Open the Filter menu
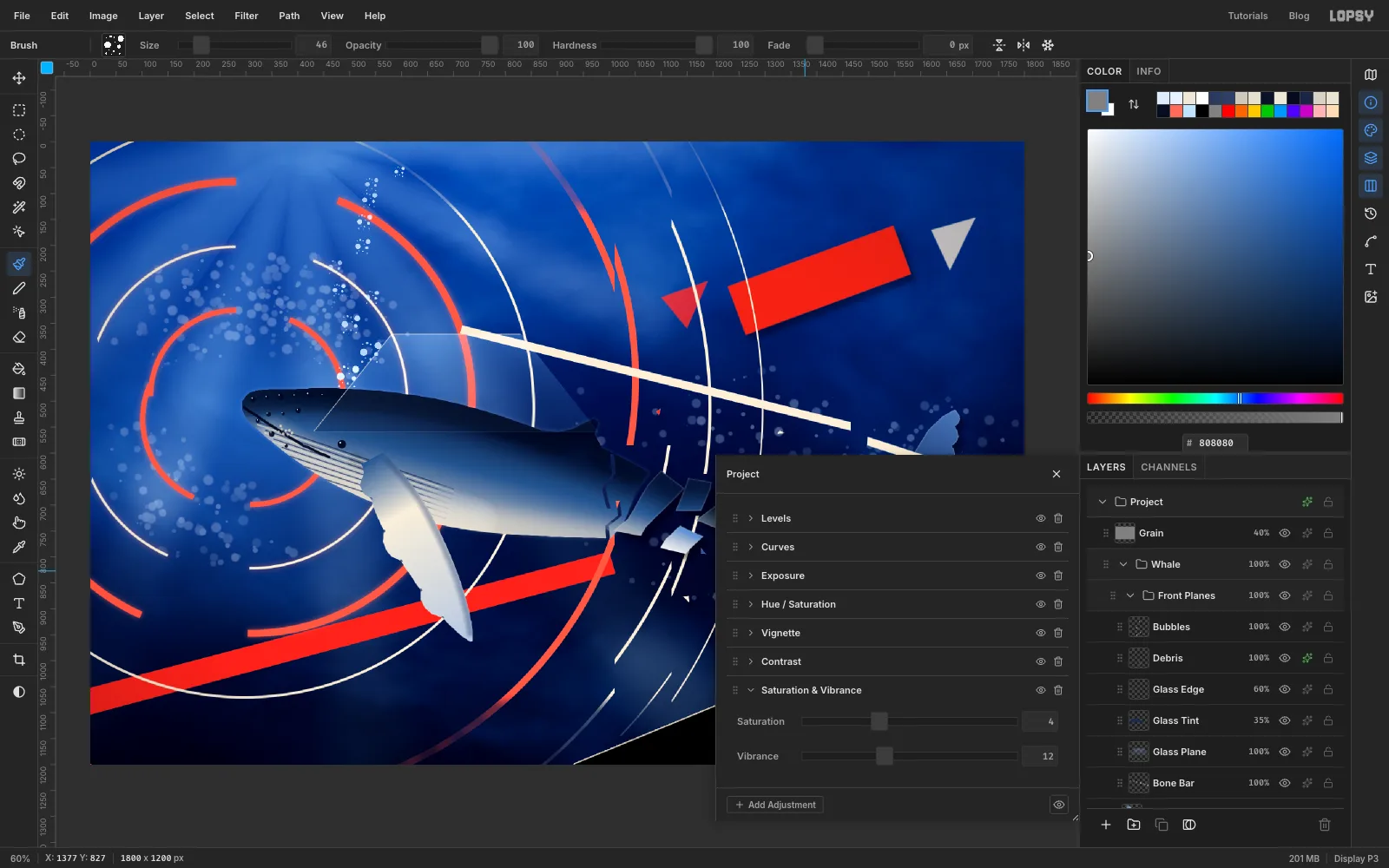The height and width of the screenshot is (868, 1389). tap(247, 16)
